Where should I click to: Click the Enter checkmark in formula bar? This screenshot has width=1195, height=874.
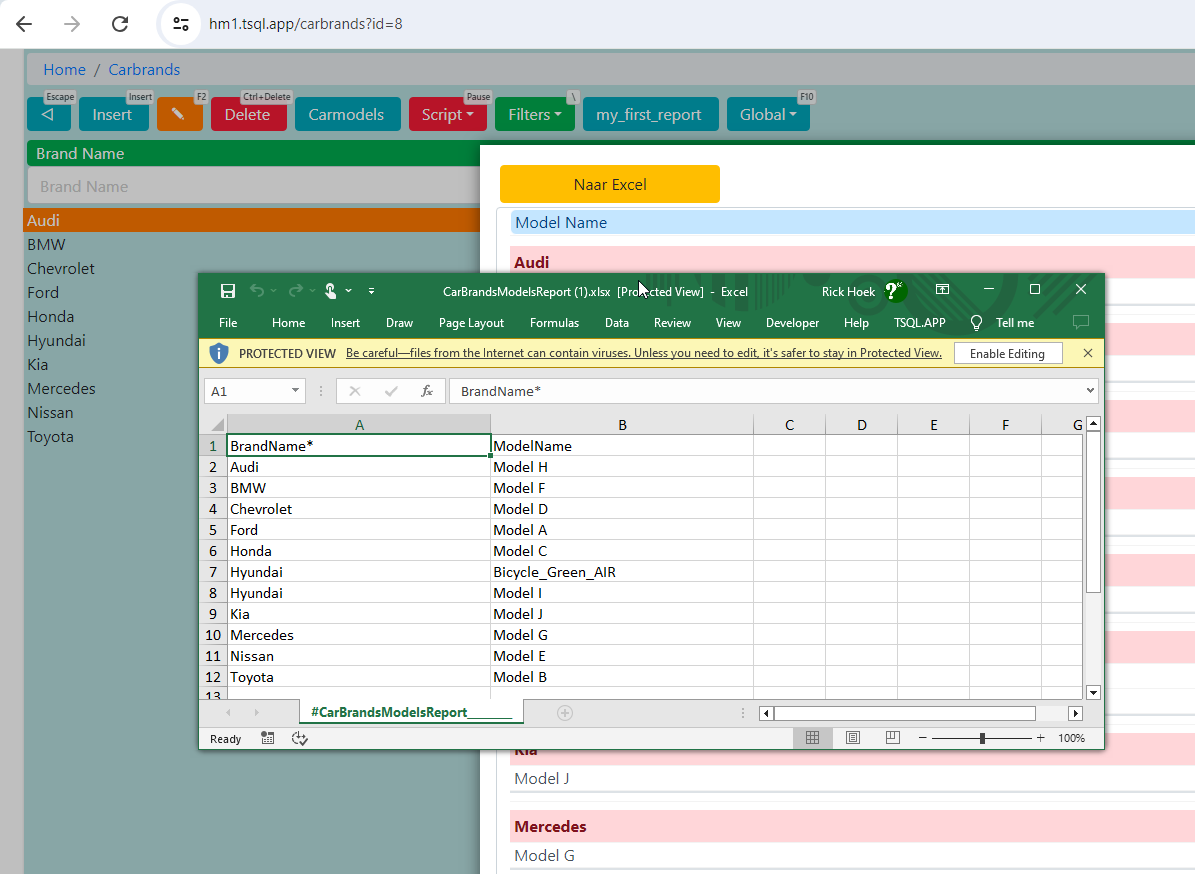tap(392, 391)
